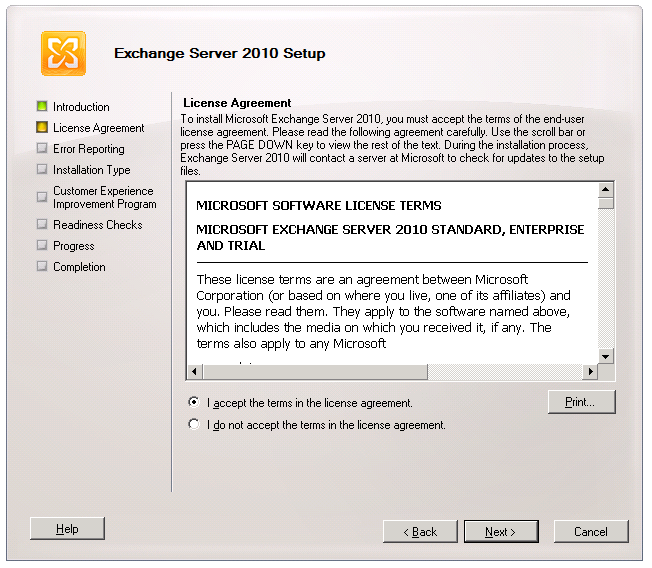Click the Readiness Checks step indicator box
The height and width of the screenshot is (568, 652).
42,225
